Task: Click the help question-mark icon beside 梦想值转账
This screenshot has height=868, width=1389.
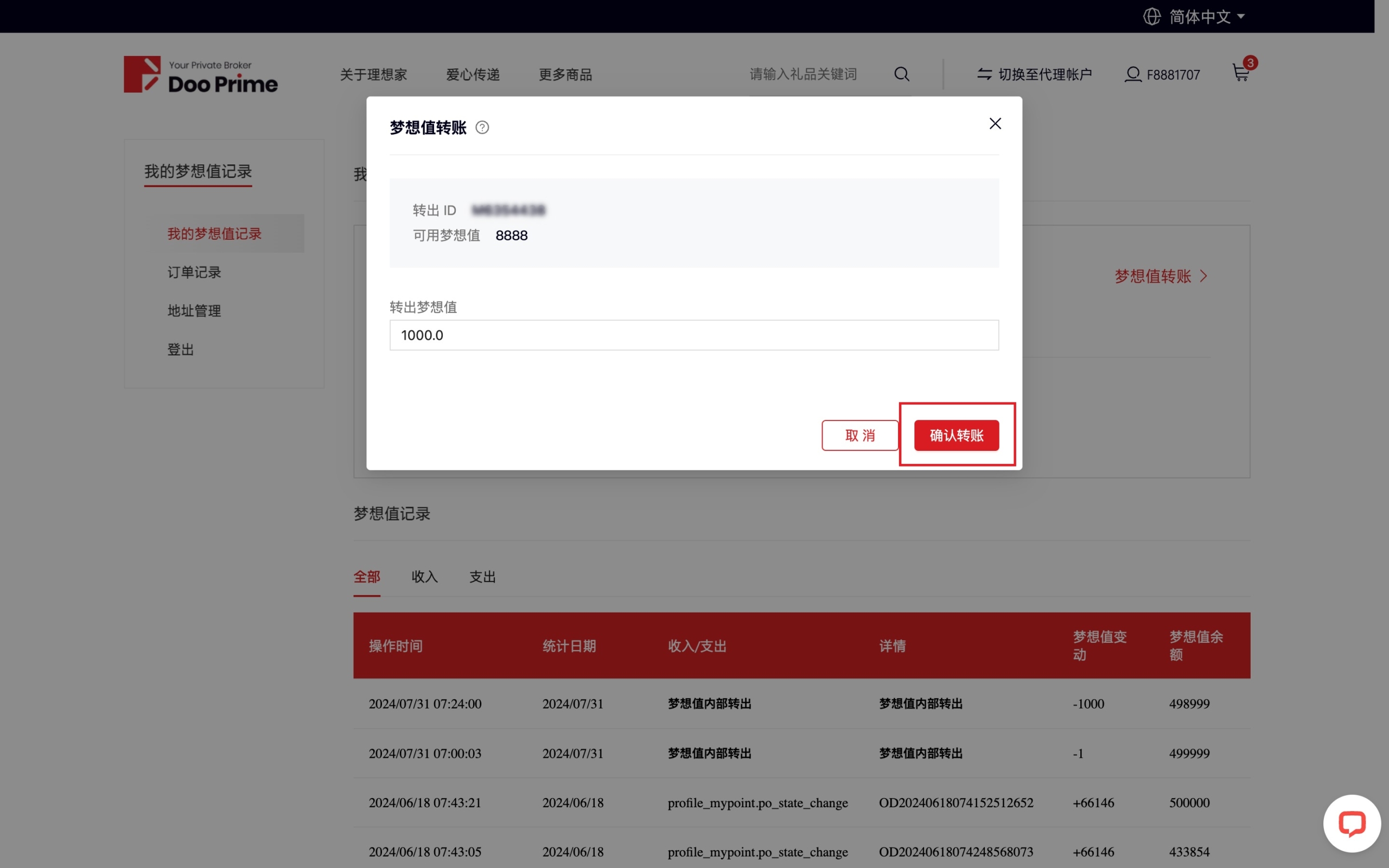Action: click(x=482, y=127)
